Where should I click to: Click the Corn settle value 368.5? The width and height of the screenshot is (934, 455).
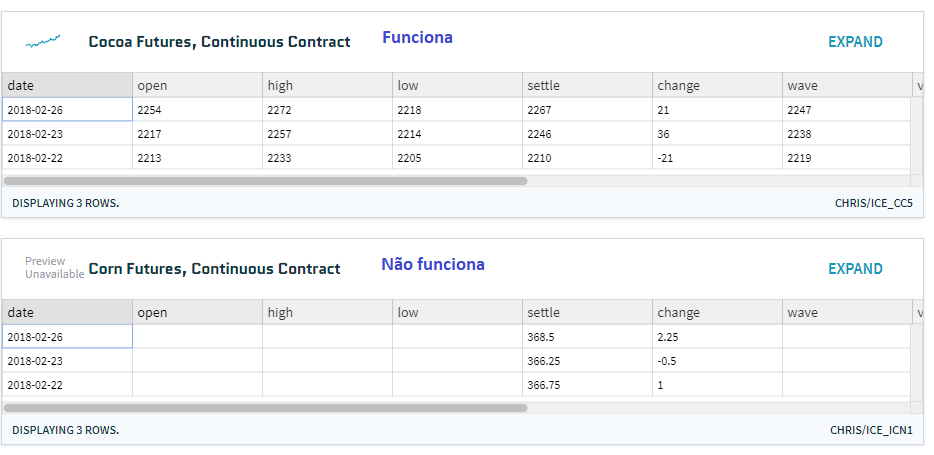pyautogui.click(x=587, y=337)
